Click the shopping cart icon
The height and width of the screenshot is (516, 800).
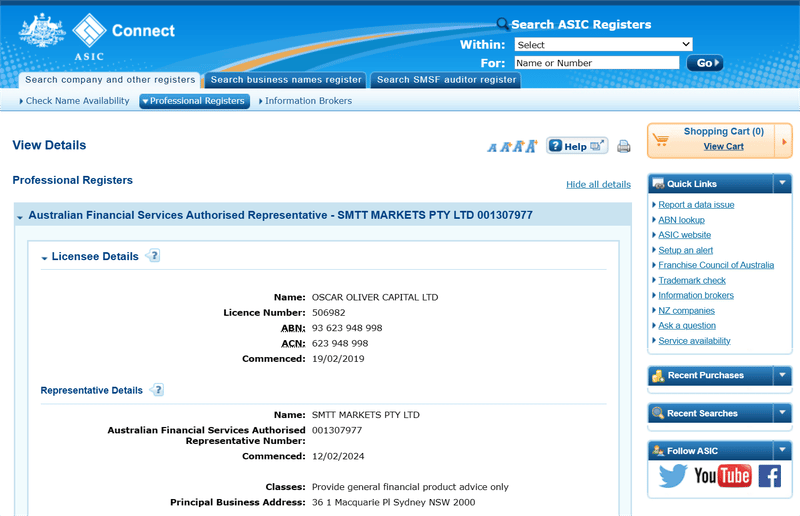tap(661, 140)
